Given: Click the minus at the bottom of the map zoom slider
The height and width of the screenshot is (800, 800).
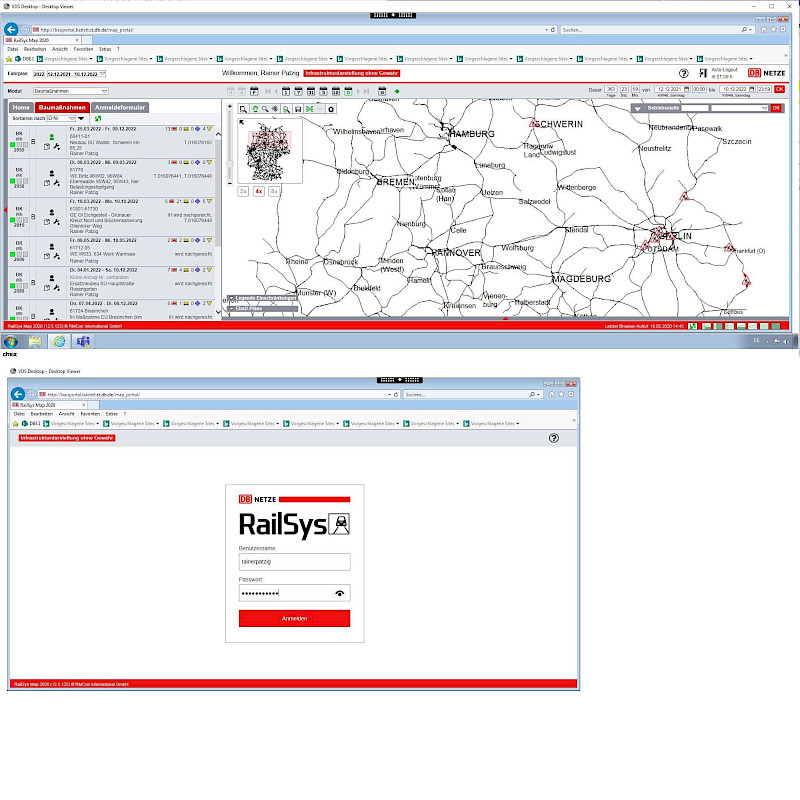Looking at the screenshot, I should click(230, 182).
